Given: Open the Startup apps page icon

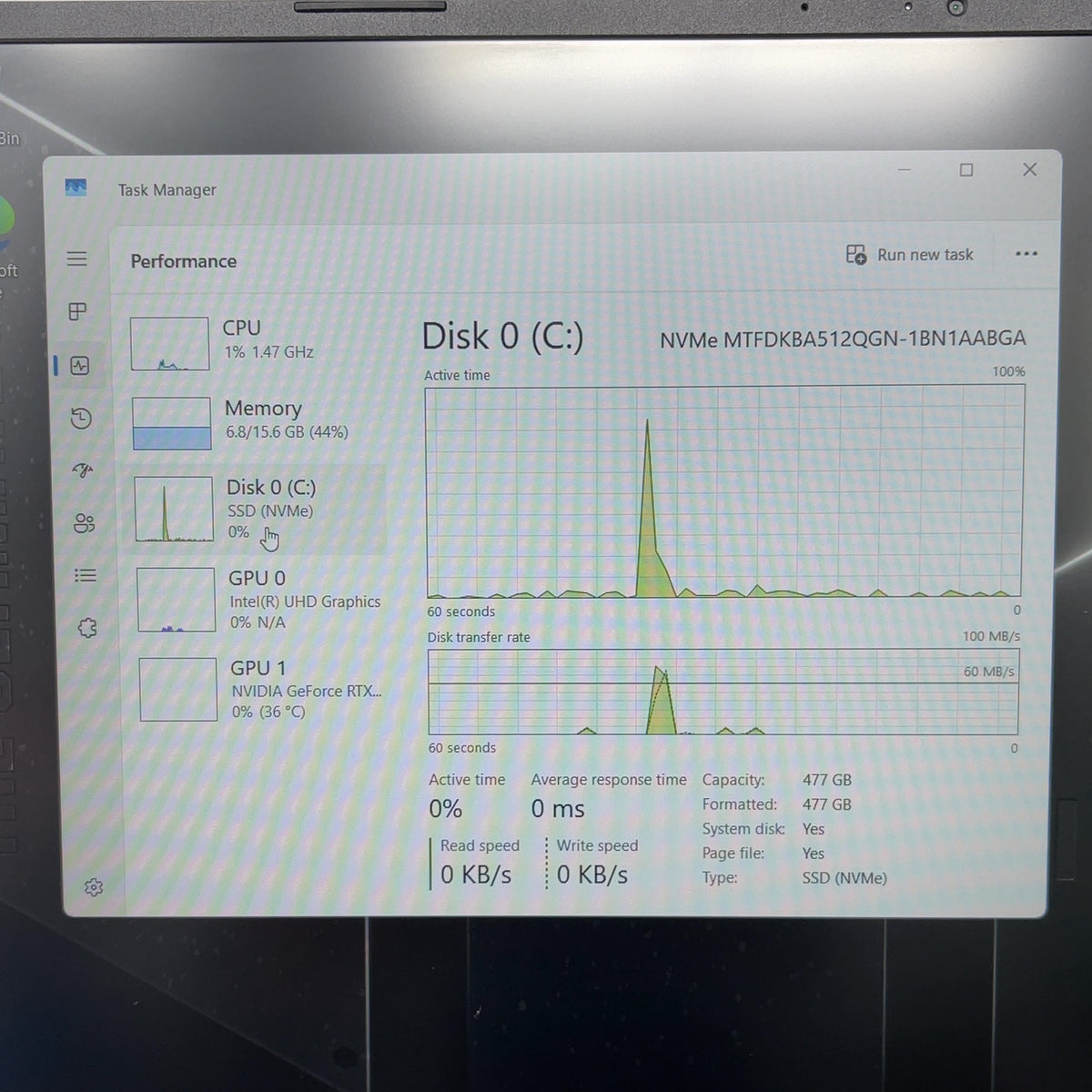Looking at the screenshot, I should 83,470.
